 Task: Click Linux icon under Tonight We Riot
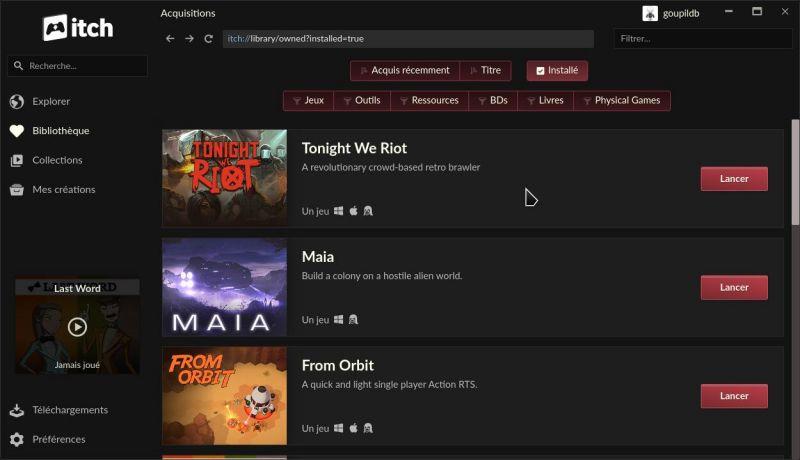coord(368,211)
